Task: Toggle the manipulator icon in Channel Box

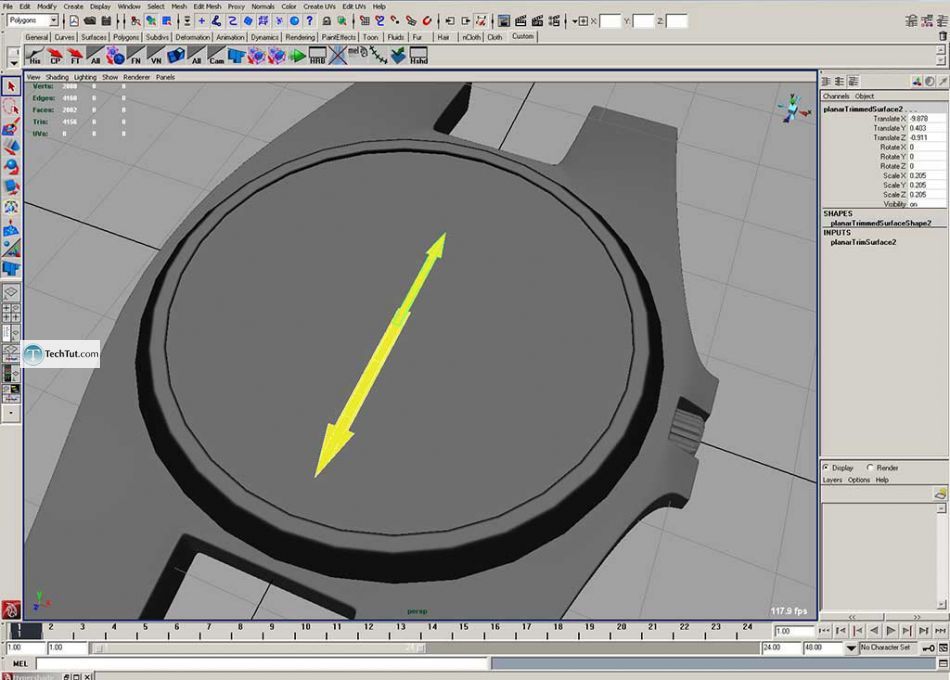Action: pos(917,81)
